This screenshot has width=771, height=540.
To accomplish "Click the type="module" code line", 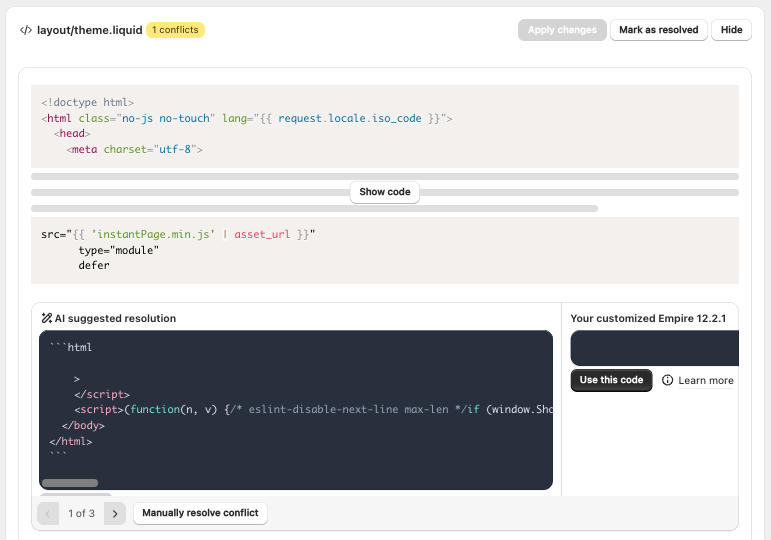I will tap(119, 250).
